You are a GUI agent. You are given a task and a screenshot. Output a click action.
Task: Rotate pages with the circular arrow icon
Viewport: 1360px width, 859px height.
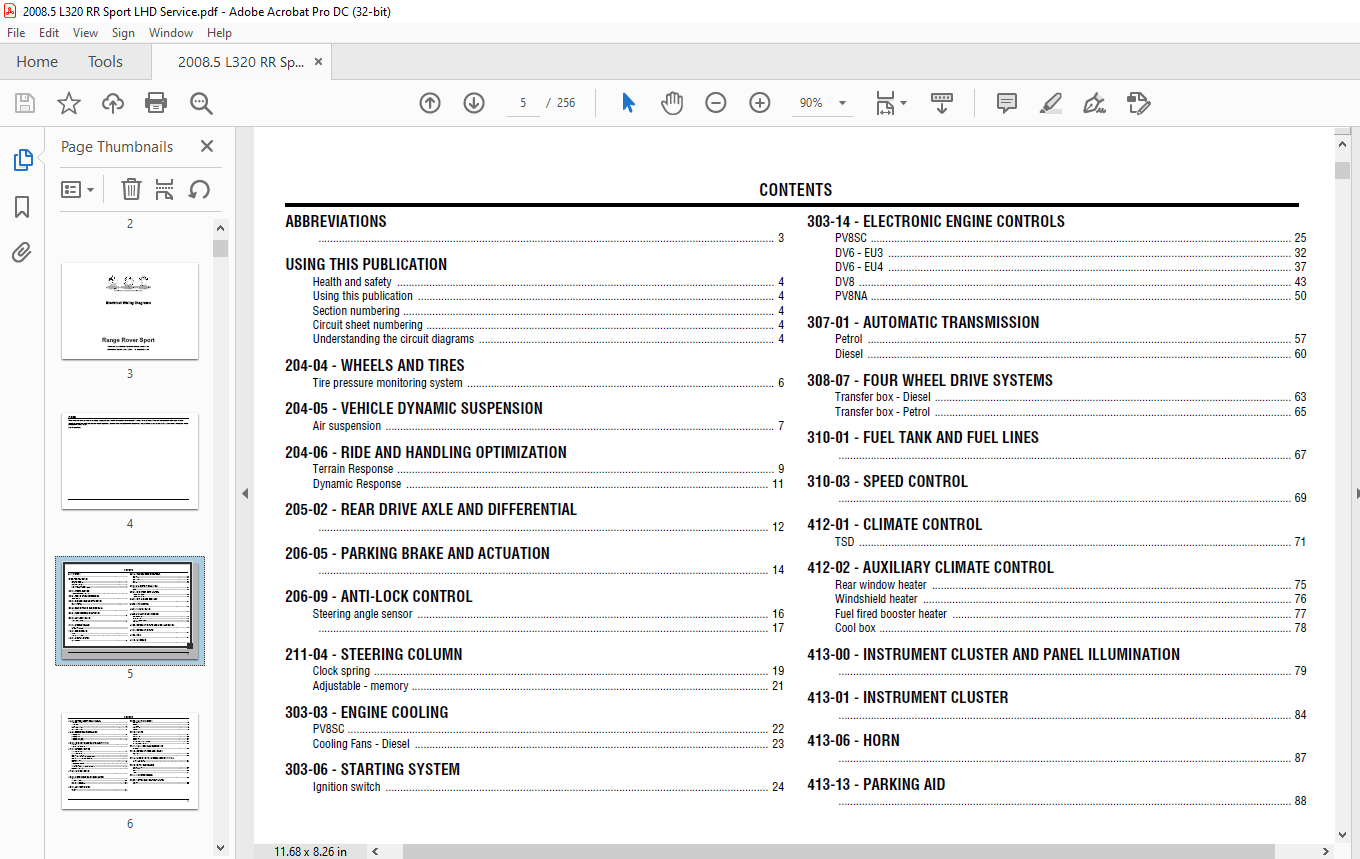point(199,189)
